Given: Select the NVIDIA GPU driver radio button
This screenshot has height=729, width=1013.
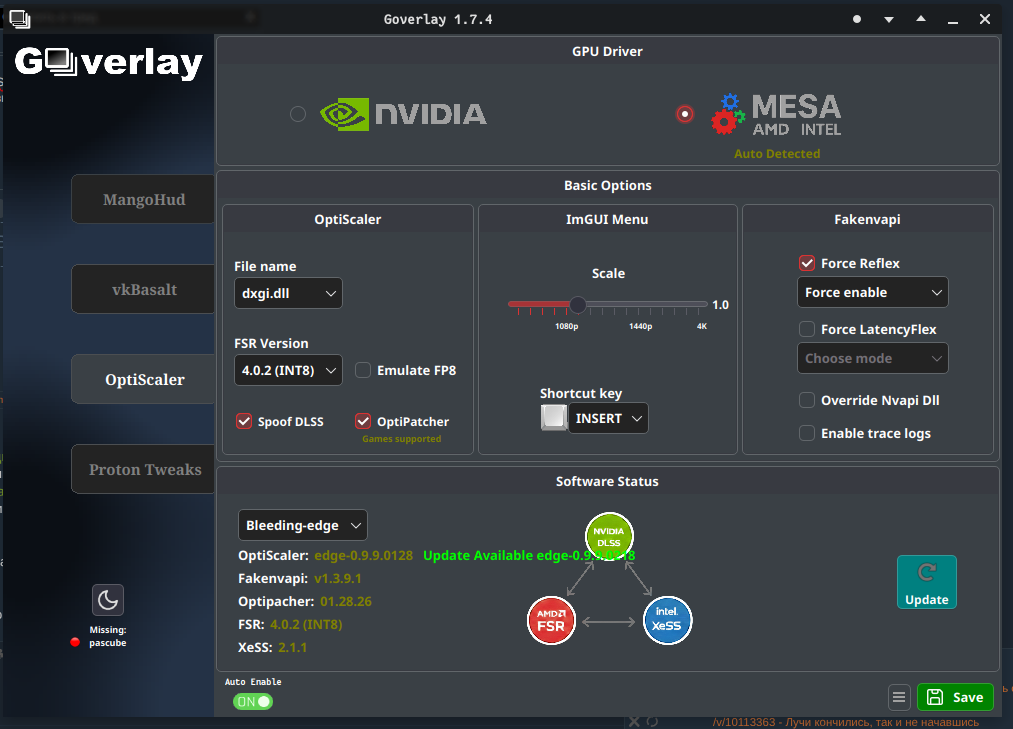Looking at the screenshot, I should [298, 114].
